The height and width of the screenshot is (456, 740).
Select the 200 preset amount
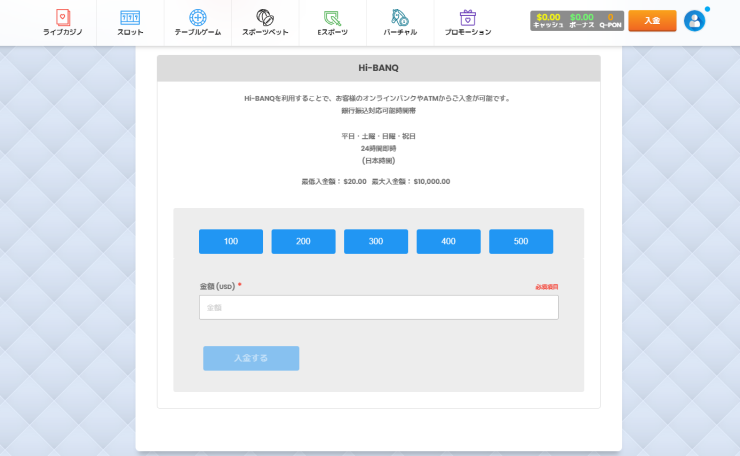tap(303, 241)
